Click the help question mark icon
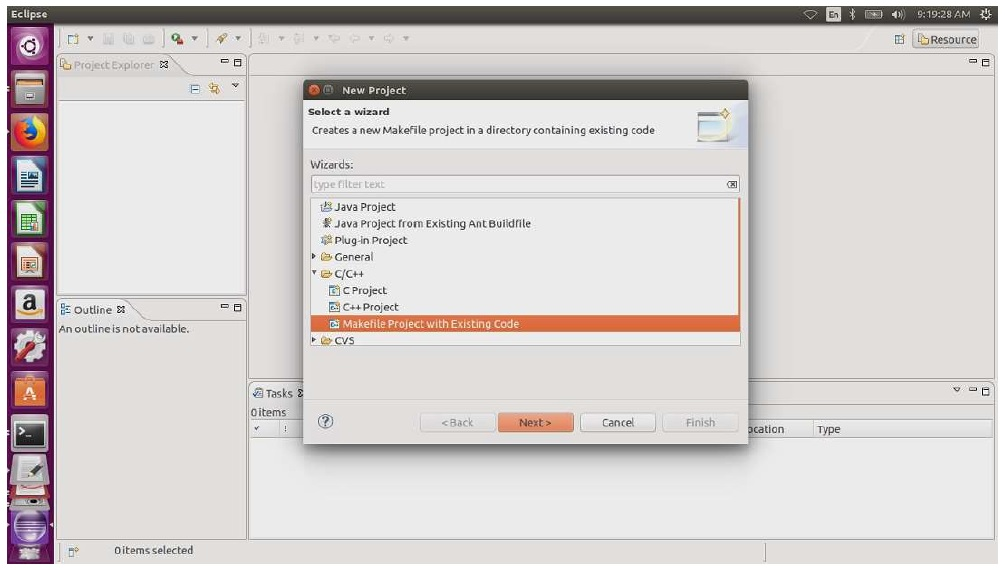 coord(325,422)
